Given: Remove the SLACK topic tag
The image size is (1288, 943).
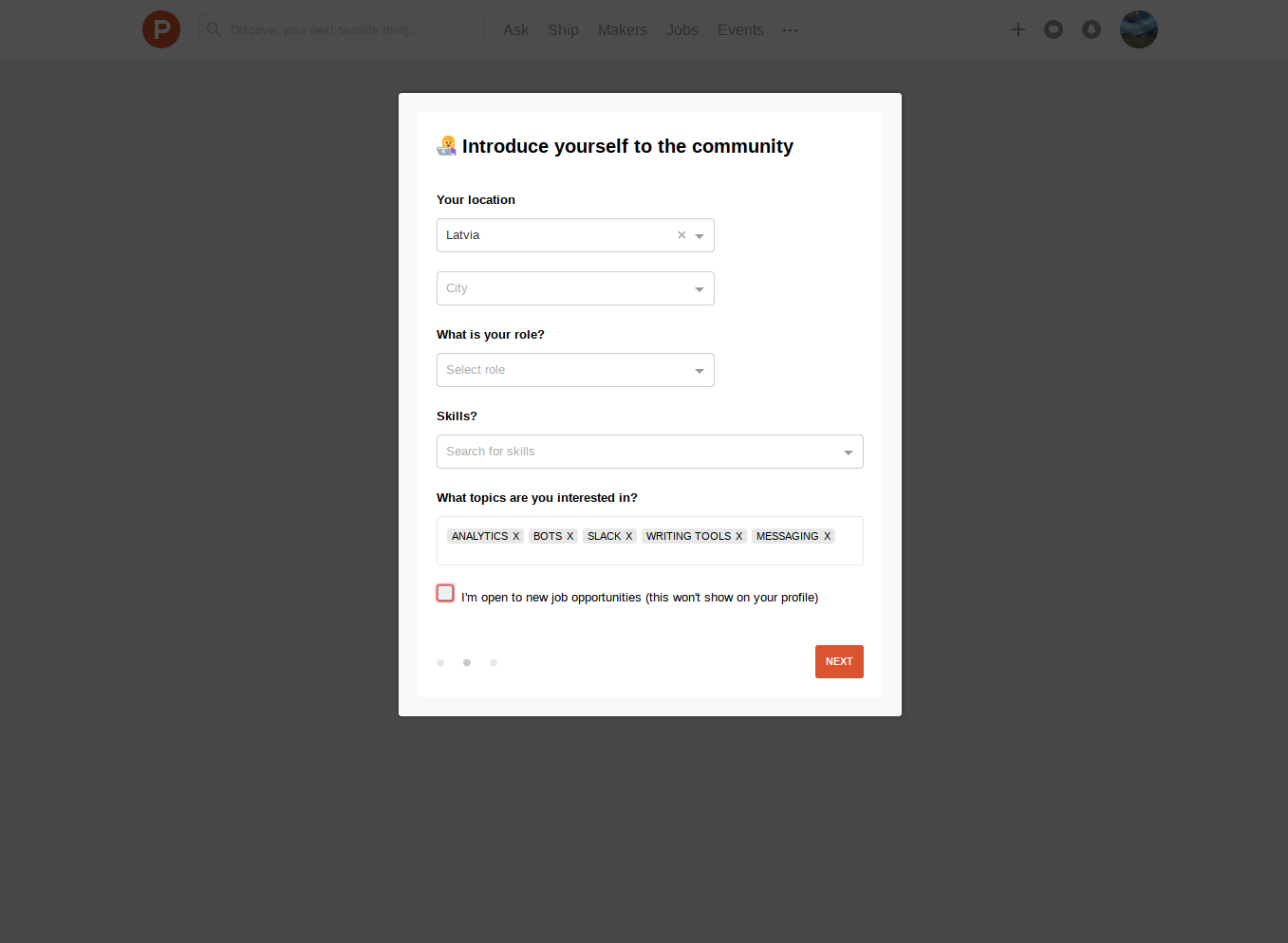Looking at the screenshot, I should (x=628, y=536).
